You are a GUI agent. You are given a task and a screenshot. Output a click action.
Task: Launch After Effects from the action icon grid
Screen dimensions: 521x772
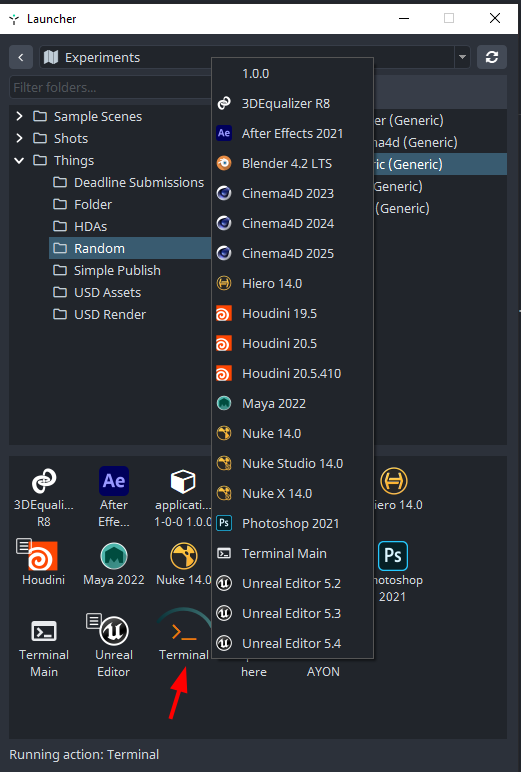click(x=114, y=481)
